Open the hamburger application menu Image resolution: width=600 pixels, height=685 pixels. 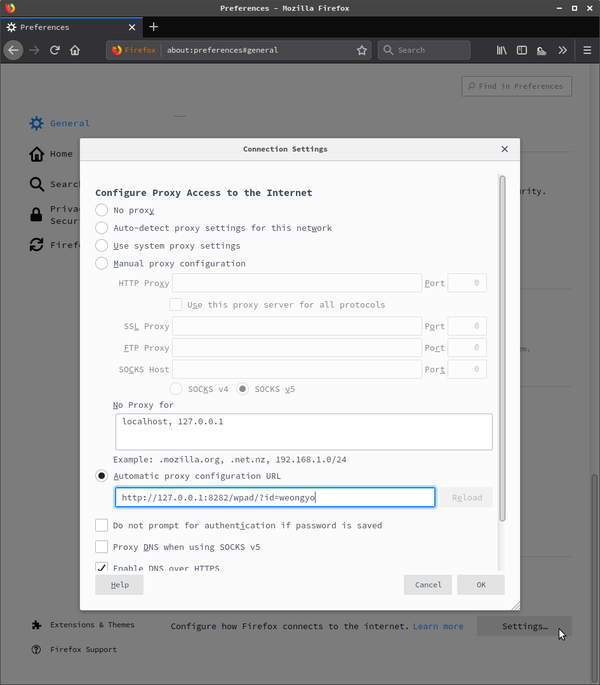click(587, 50)
